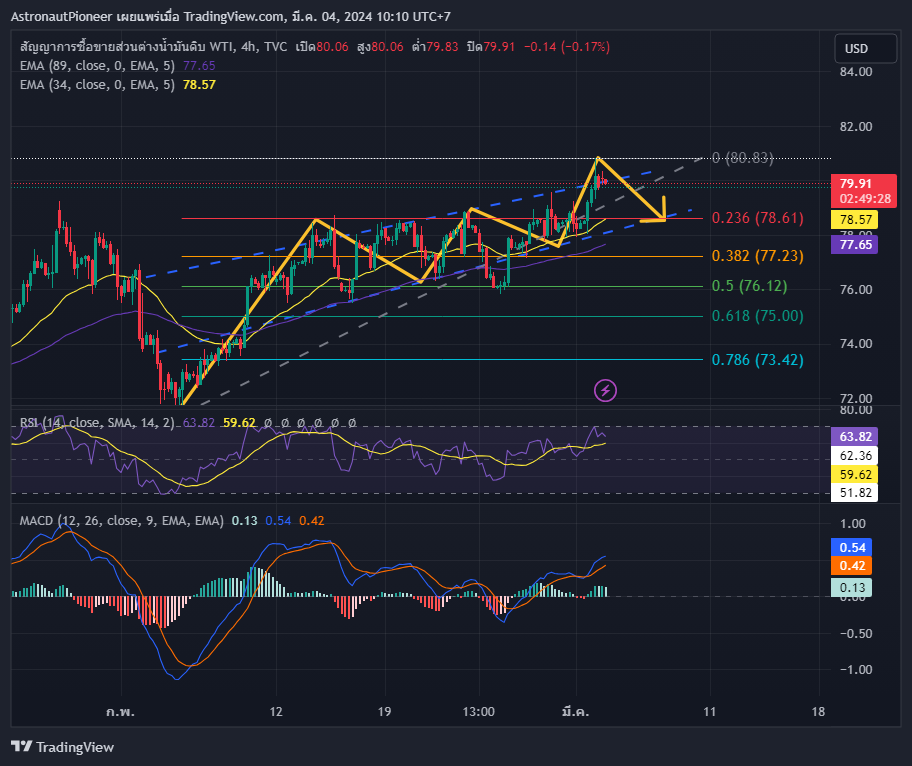Select the 0.5 (76.12) Fibonacci label
Screen dimensions: 912x766
(x=749, y=286)
